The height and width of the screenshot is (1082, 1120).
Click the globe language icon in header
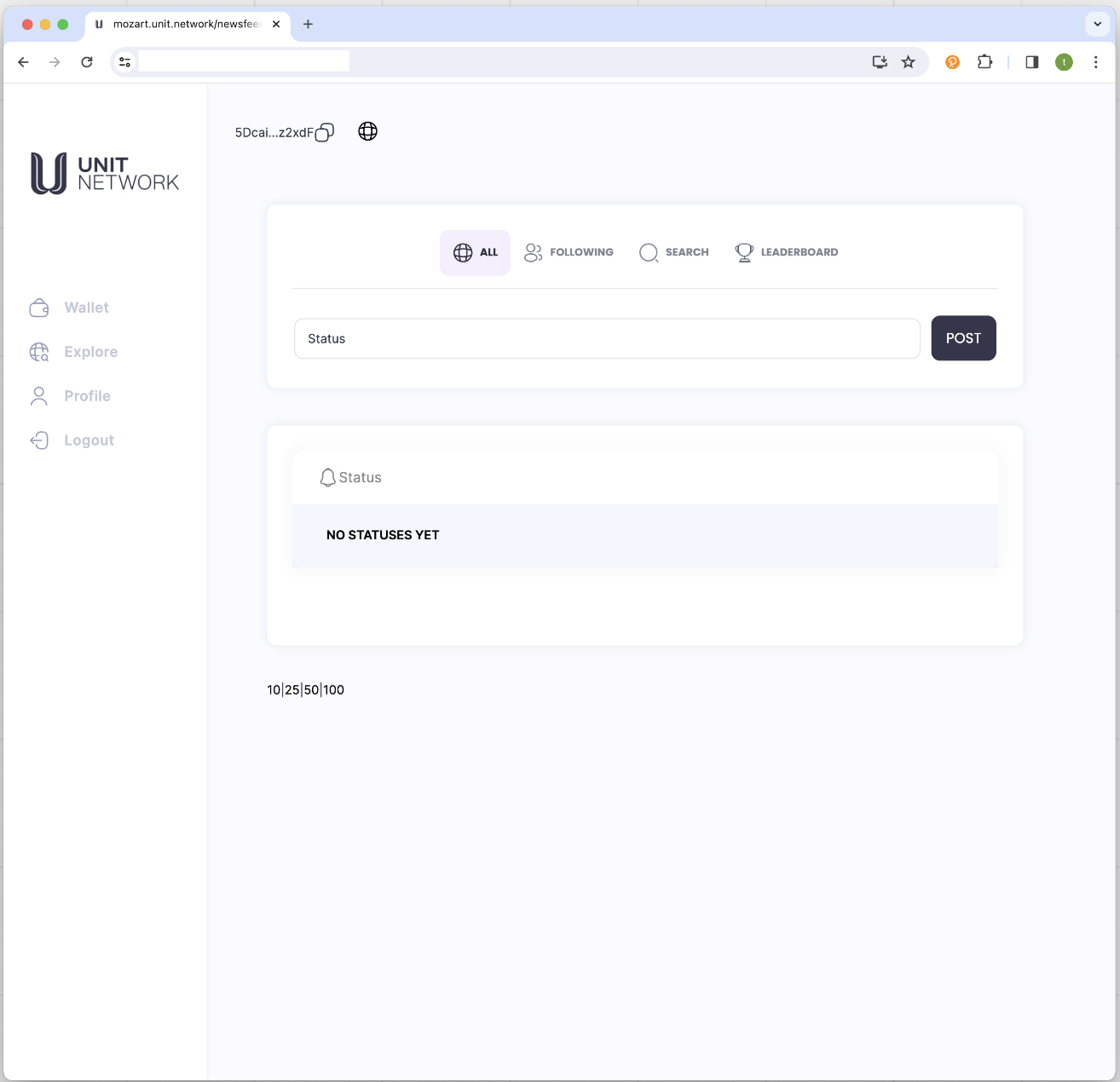pos(367,131)
